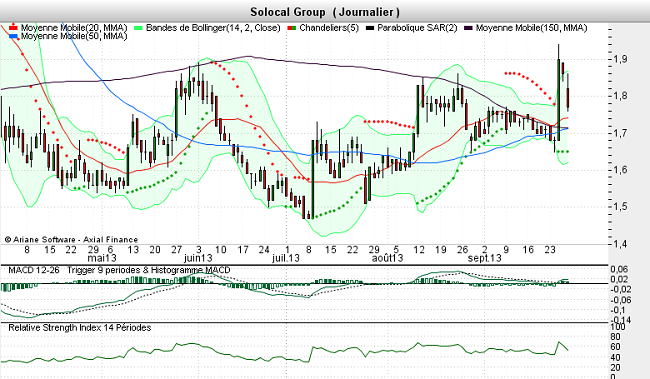Click the 0,06 label on the MACD axis
Viewport: 650px width, 379px height.
pos(619,270)
